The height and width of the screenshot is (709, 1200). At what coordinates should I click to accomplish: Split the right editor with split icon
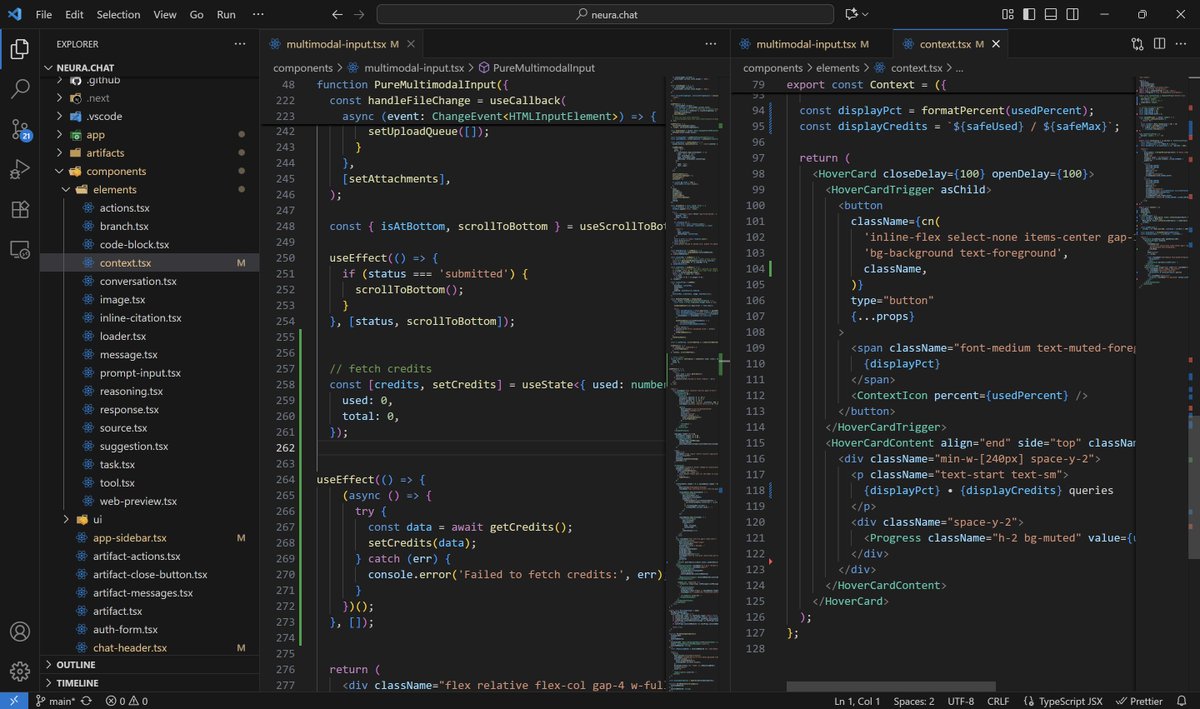coord(1160,45)
